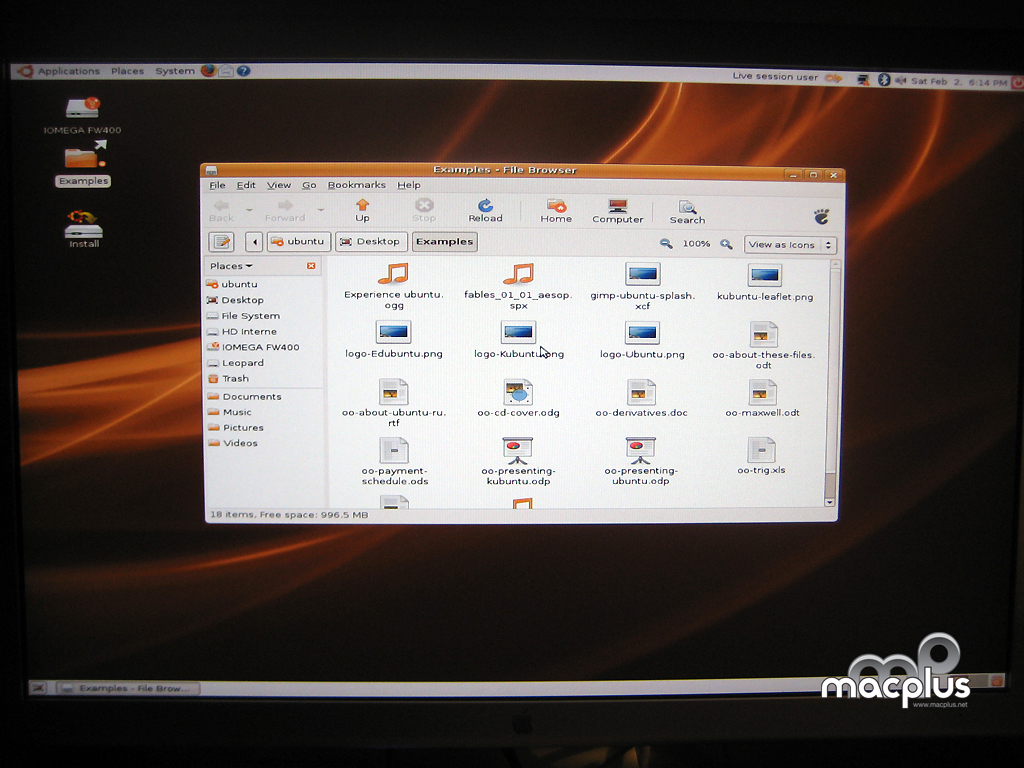This screenshot has width=1024, height=768.
Task: Select the fables_01_01_aesop.spx file icon
Action: point(519,274)
